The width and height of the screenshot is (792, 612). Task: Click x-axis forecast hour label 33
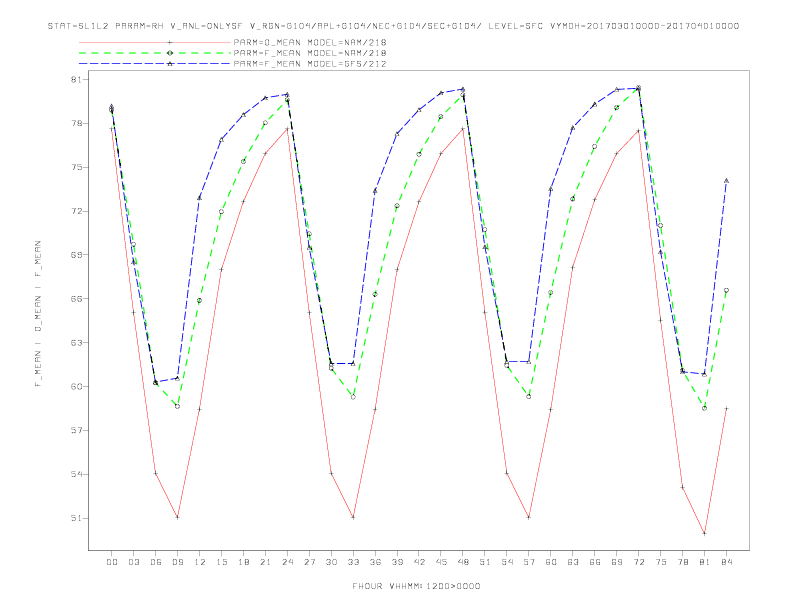353,562
